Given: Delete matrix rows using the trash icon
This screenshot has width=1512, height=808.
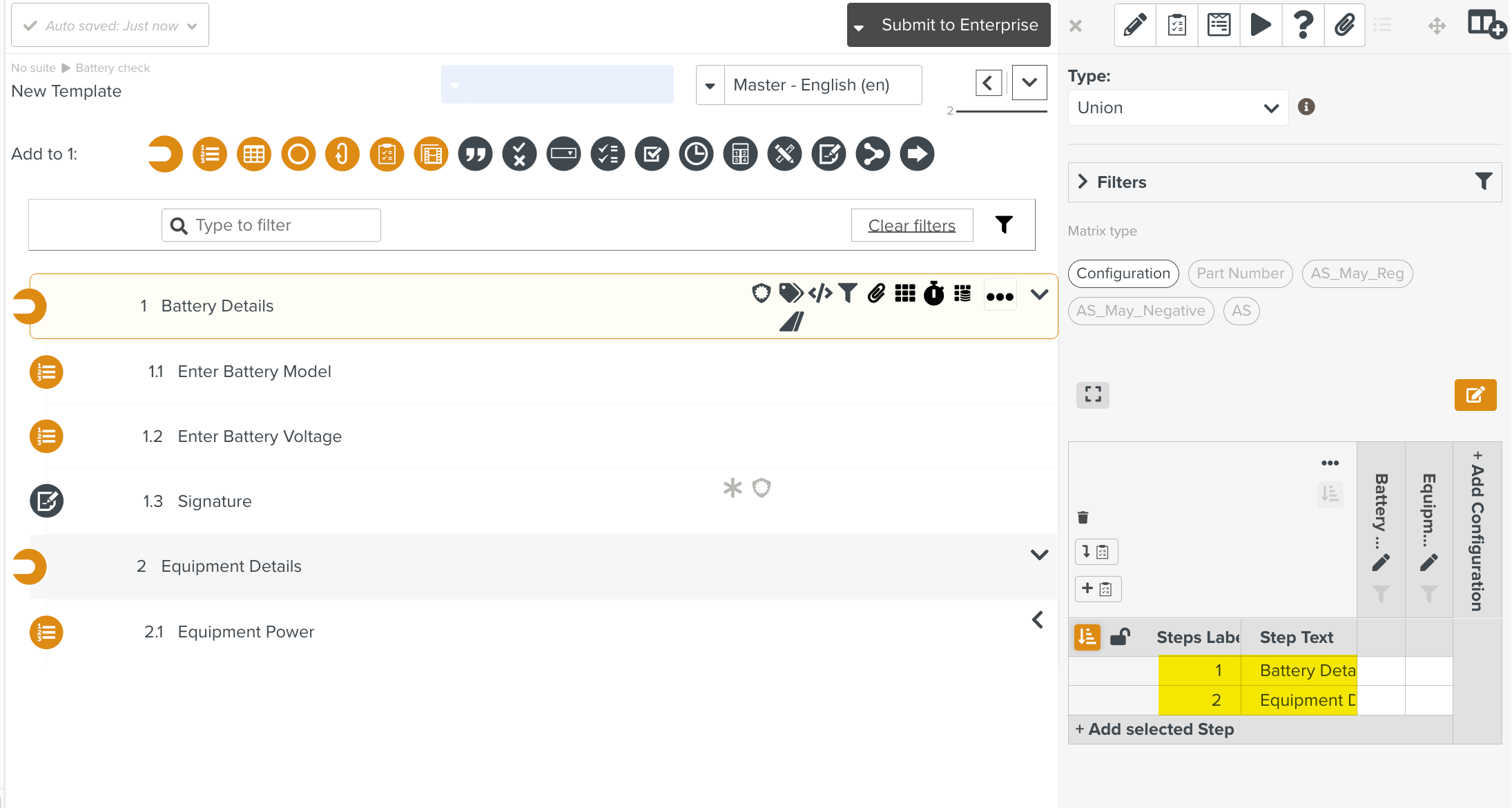Looking at the screenshot, I should pyautogui.click(x=1082, y=517).
